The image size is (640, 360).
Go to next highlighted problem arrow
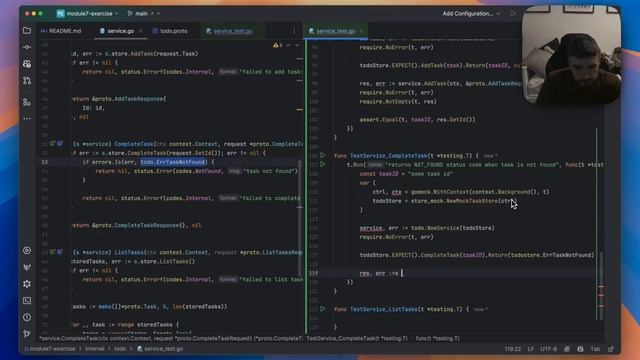[x=297, y=45]
